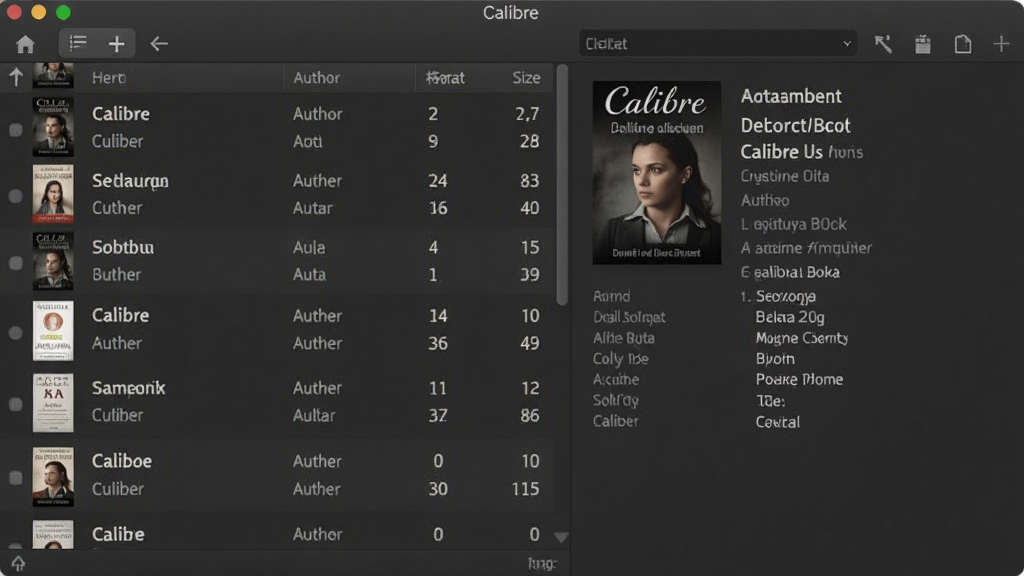
Task: Add a book with the plus icon beside list view
Action: click(116, 44)
